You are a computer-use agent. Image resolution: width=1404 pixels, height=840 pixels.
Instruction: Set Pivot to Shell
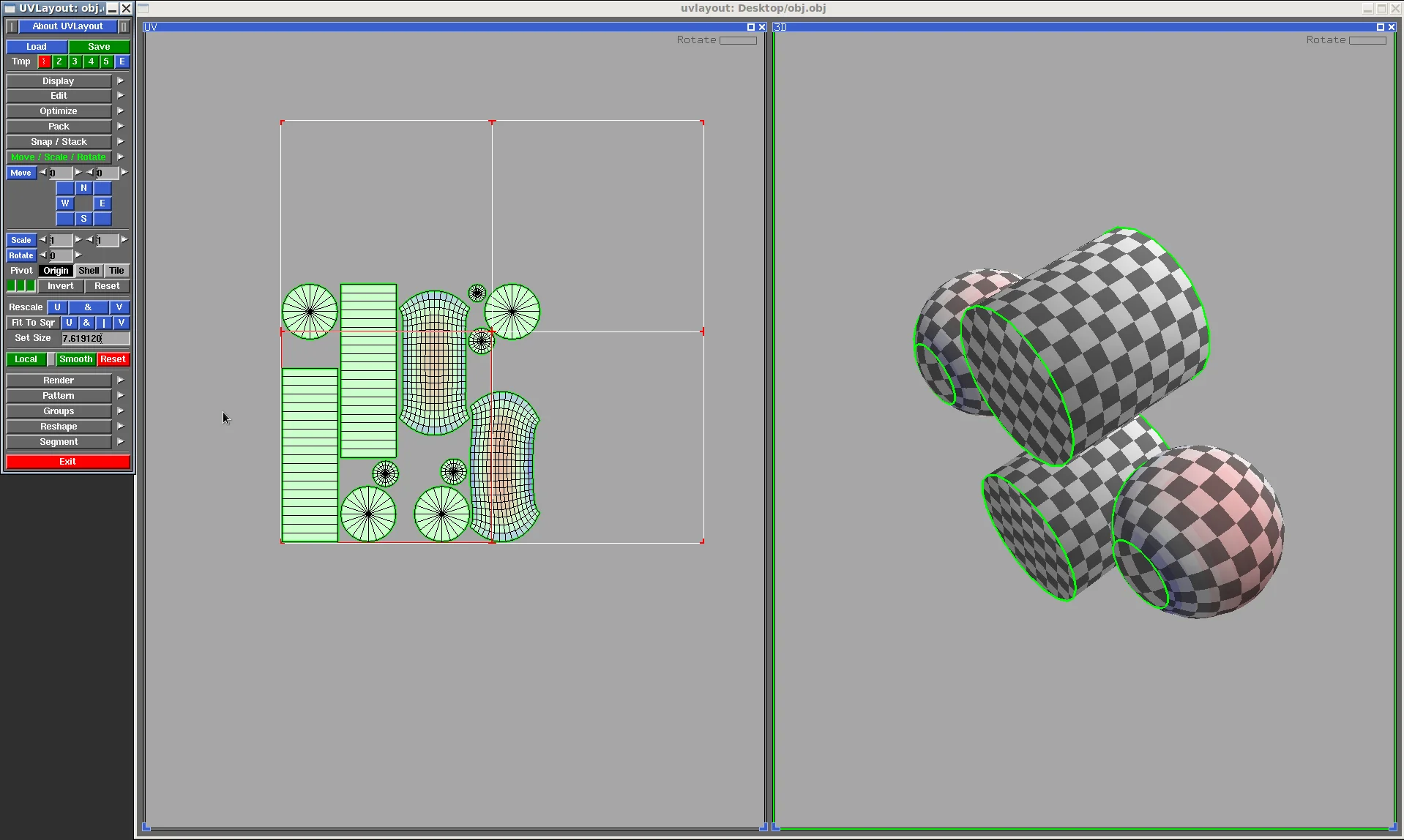pos(89,271)
